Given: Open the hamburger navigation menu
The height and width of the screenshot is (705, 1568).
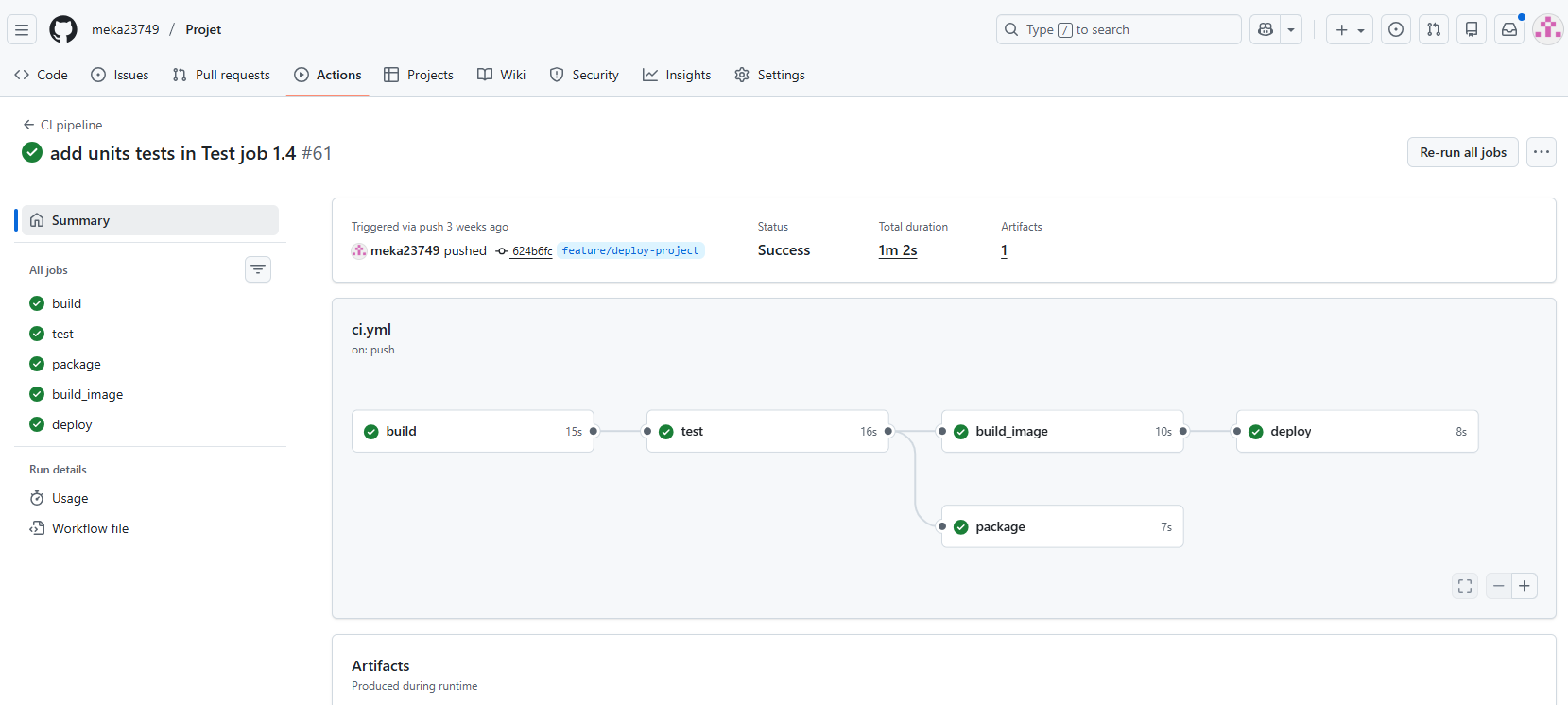Looking at the screenshot, I should pyautogui.click(x=22, y=29).
